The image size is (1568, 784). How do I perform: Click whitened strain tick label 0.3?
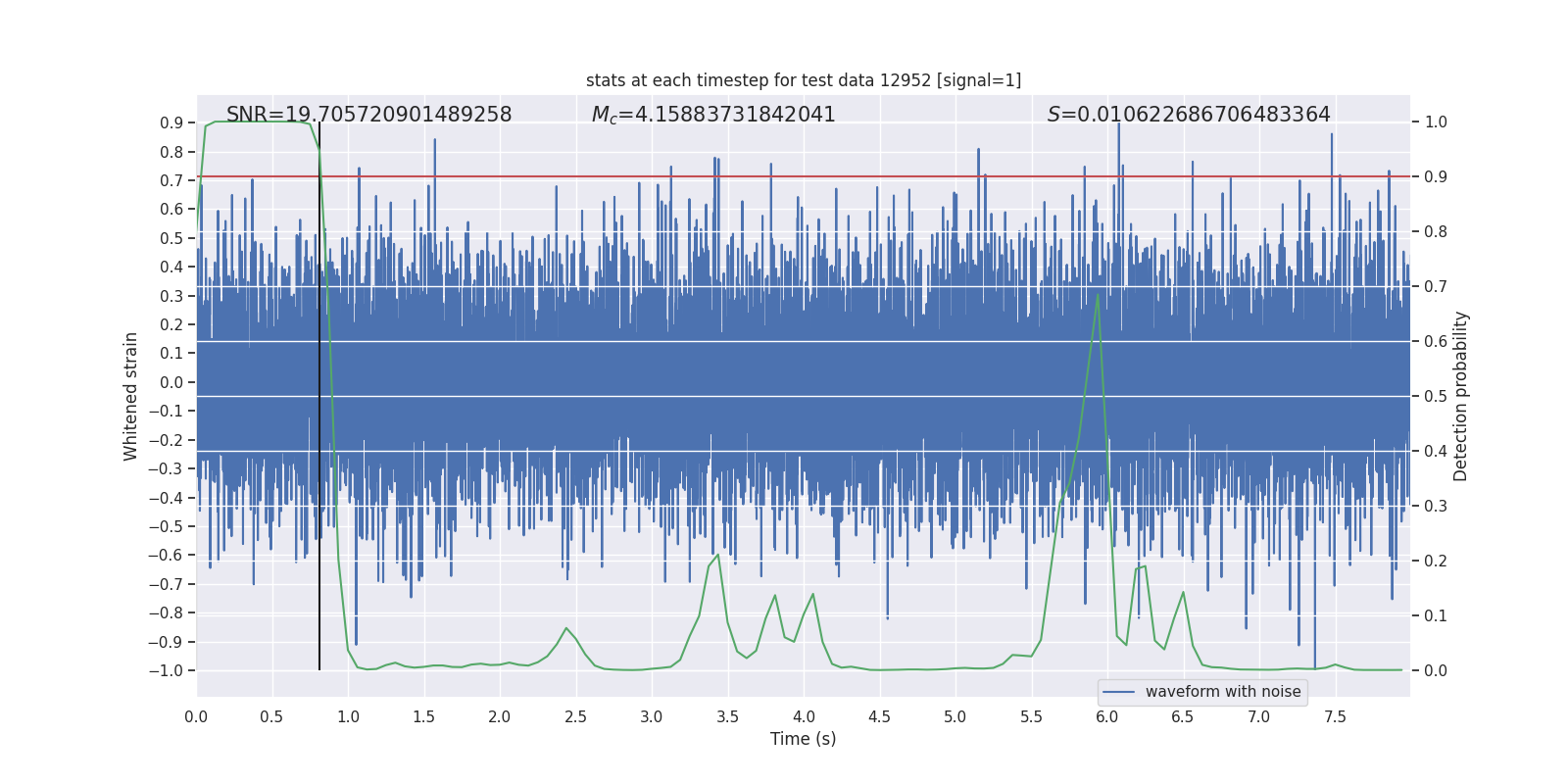(x=171, y=296)
